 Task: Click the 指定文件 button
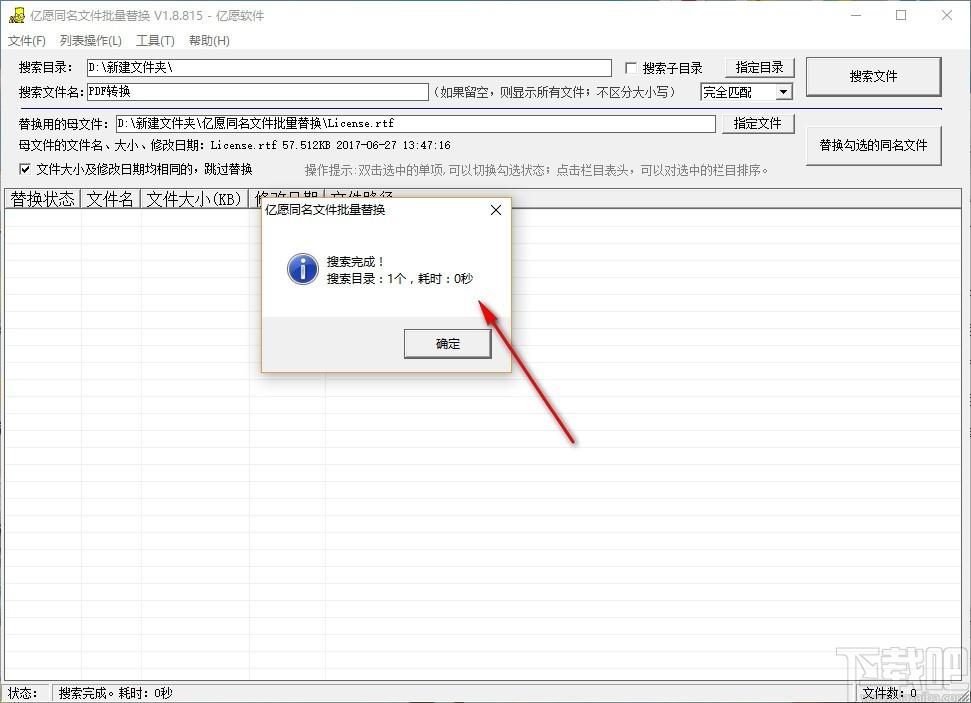[x=757, y=123]
